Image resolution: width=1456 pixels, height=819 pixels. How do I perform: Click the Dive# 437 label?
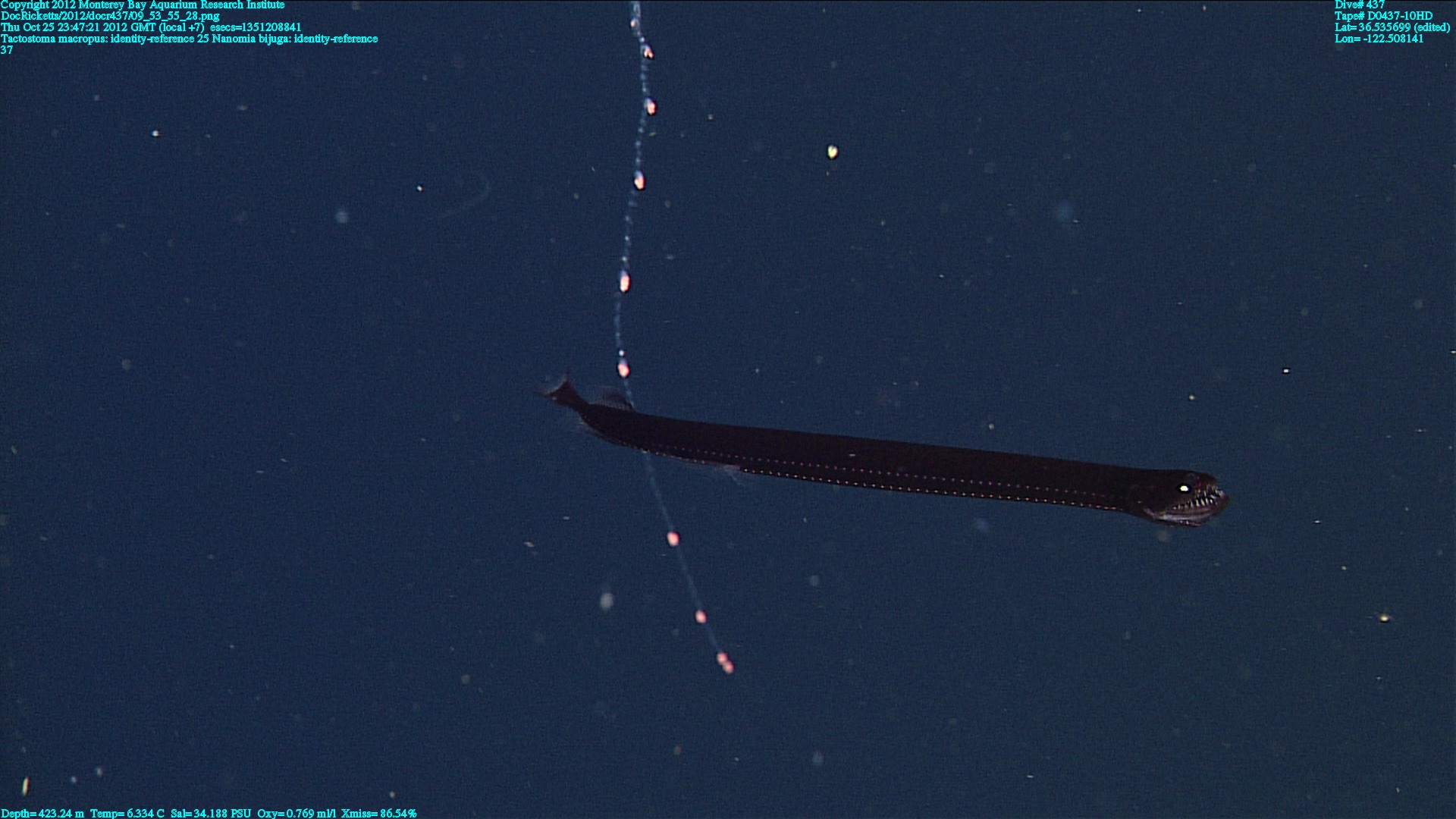point(1359,5)
